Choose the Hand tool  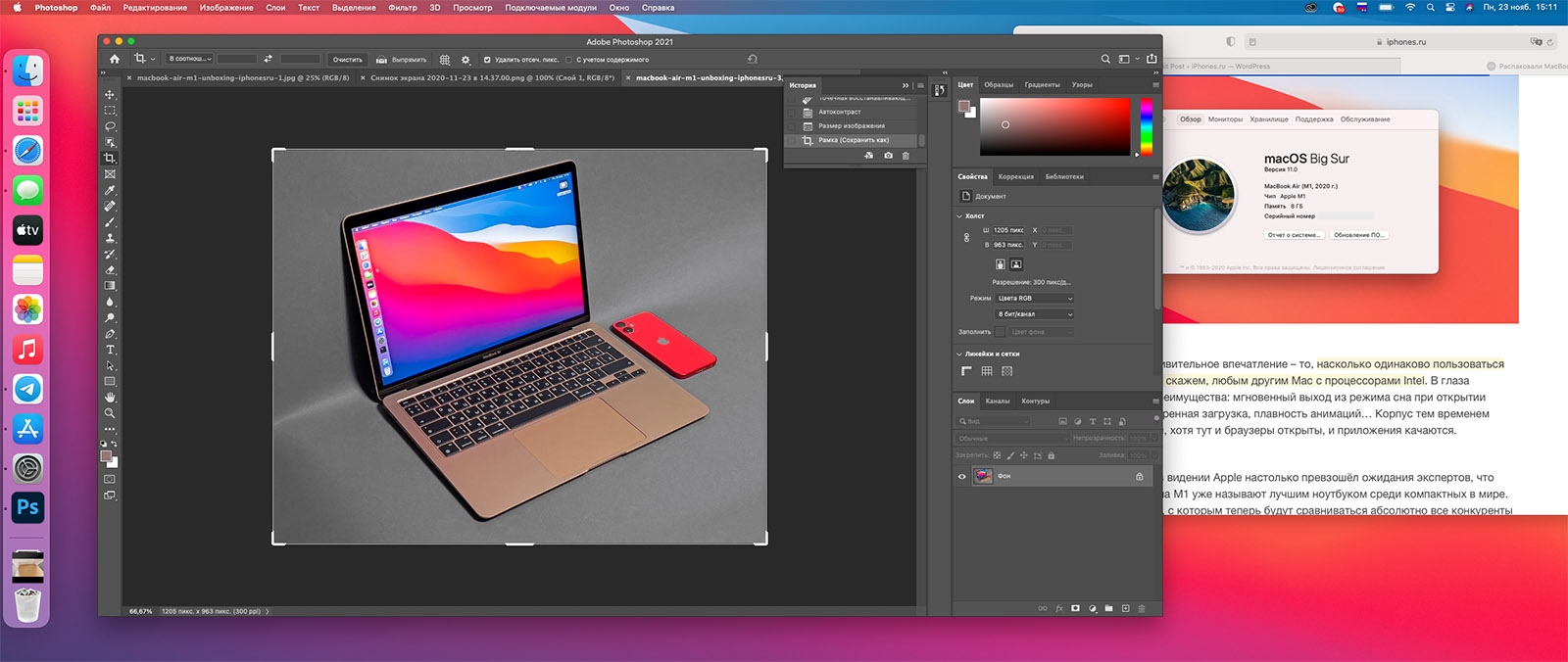pyautogui.click(x=110, y=397)
